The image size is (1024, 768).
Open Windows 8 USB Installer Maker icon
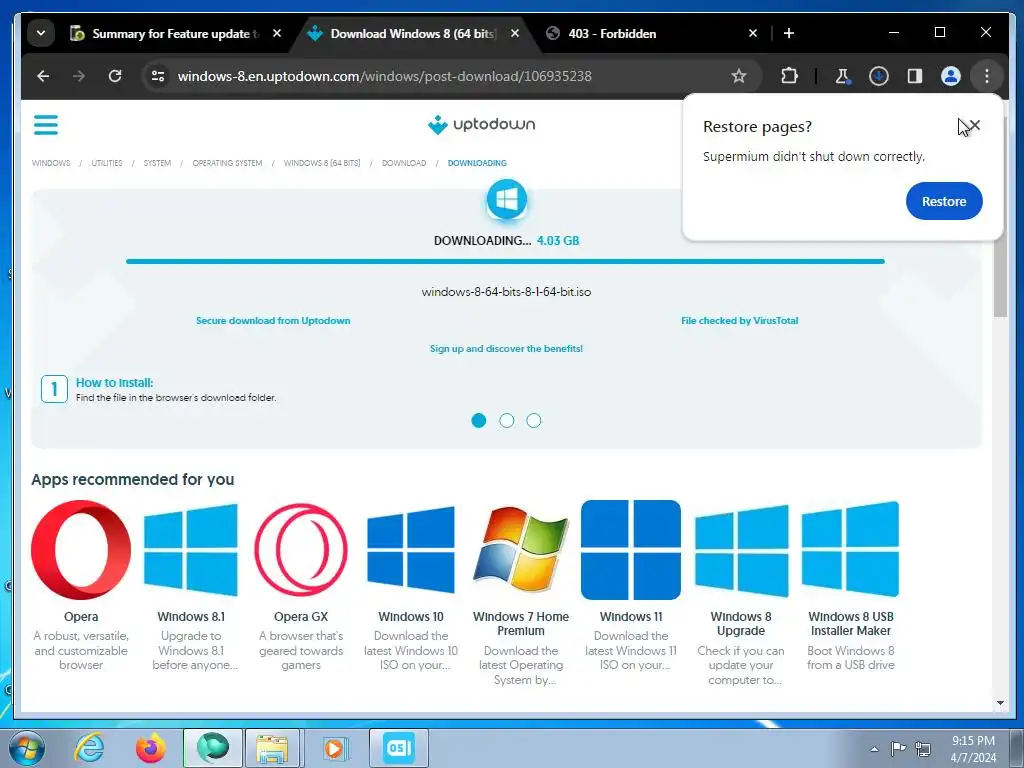tap(850, 550)
